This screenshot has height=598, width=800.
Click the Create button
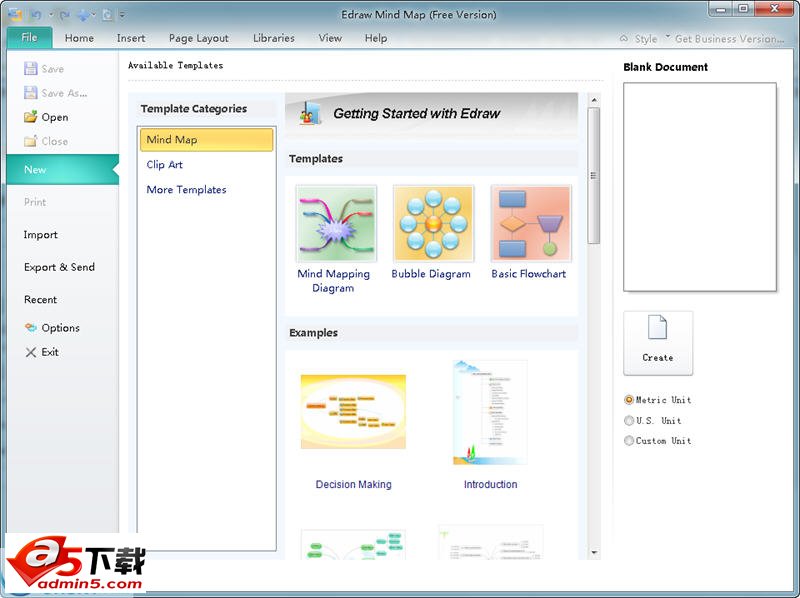658,343
